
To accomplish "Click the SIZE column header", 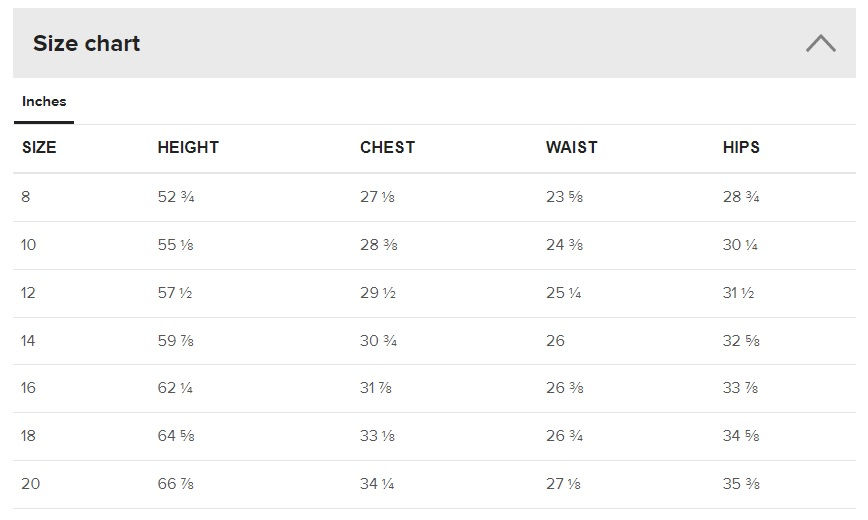I will coord(39,147).
